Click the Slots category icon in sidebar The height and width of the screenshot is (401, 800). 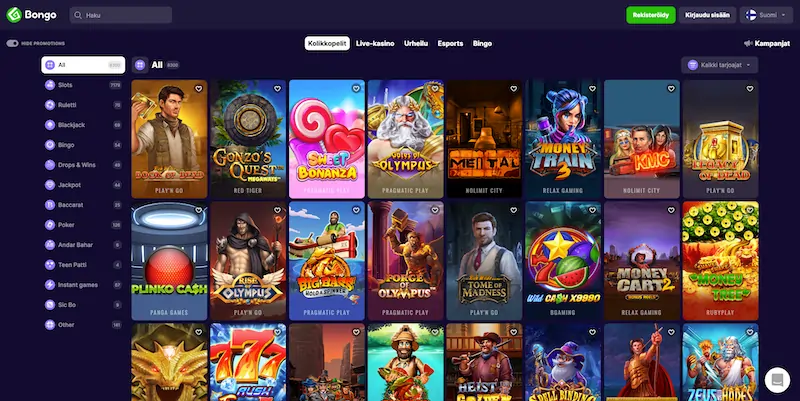[50, 85]
